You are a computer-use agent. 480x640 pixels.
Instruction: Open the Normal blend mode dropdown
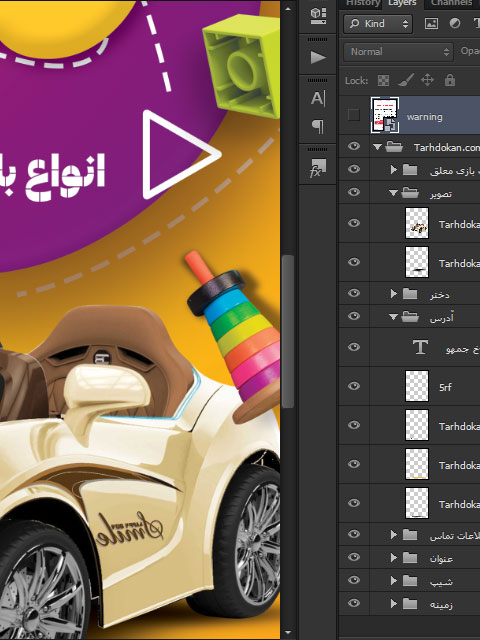[398, 52]
